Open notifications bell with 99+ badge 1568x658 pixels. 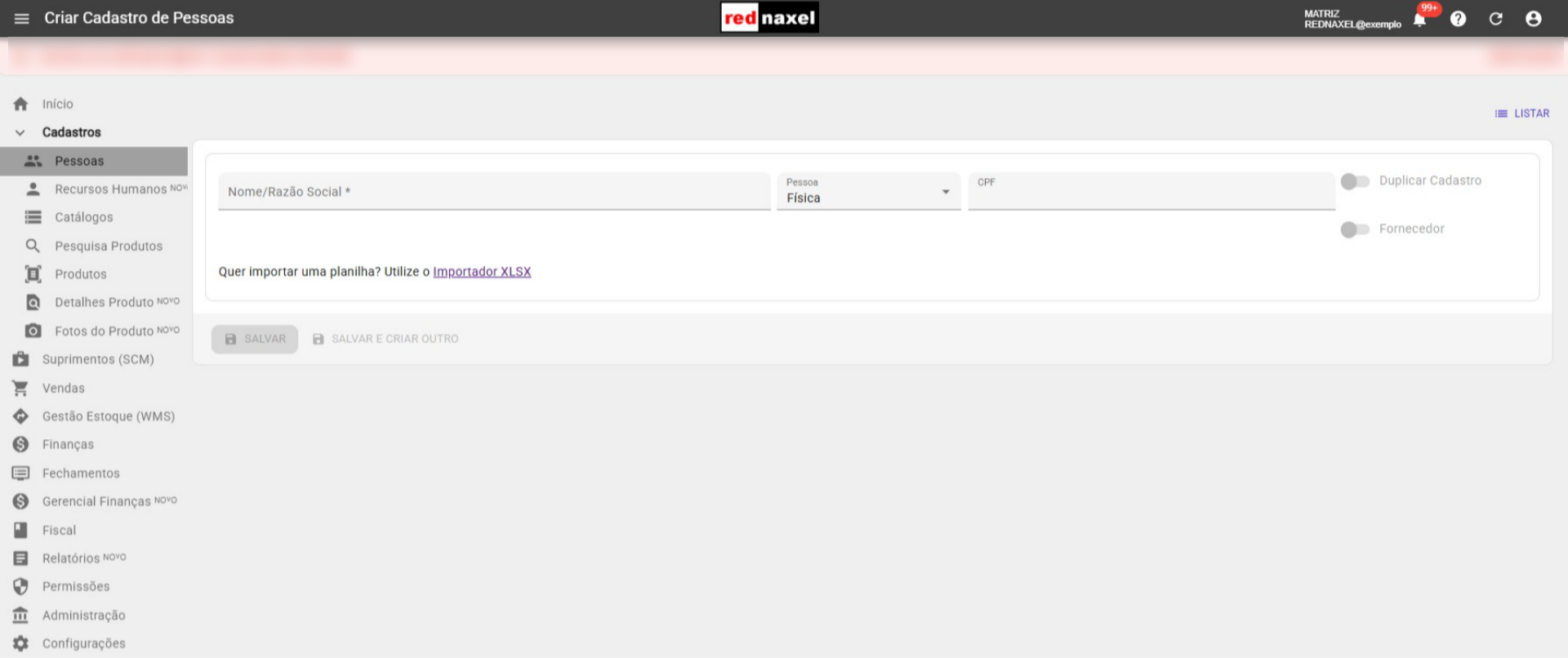point(1420,20)
